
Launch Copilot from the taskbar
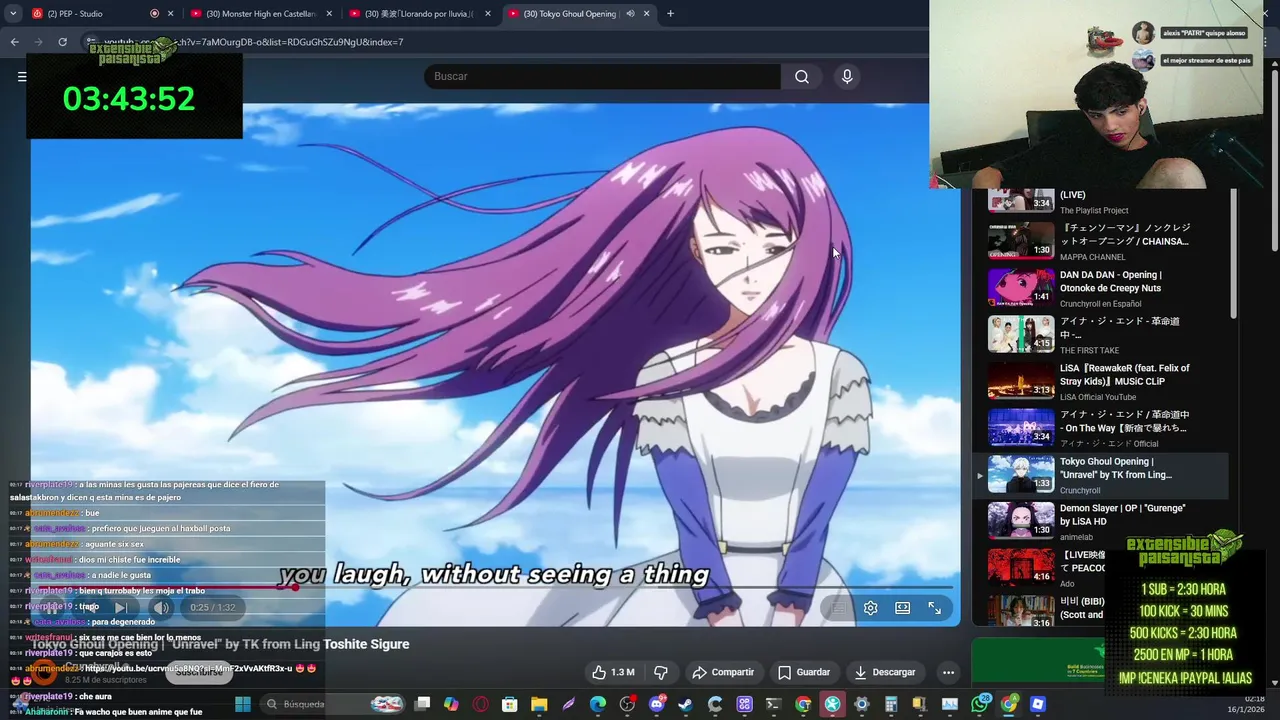point(452,704)
